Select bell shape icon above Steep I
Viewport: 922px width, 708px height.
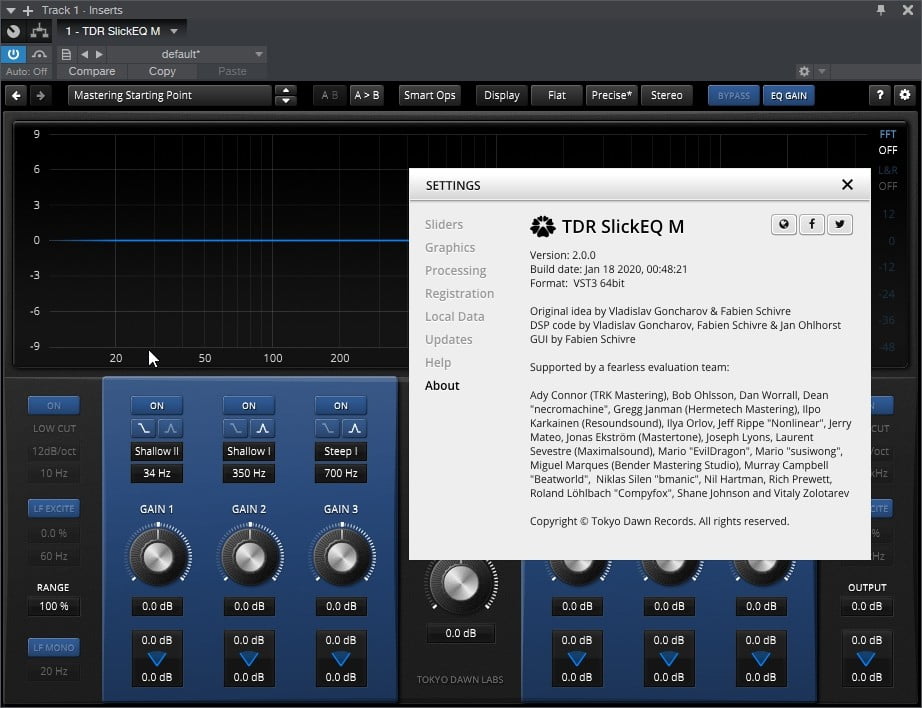pyautogui.click(x=355, y=428)
